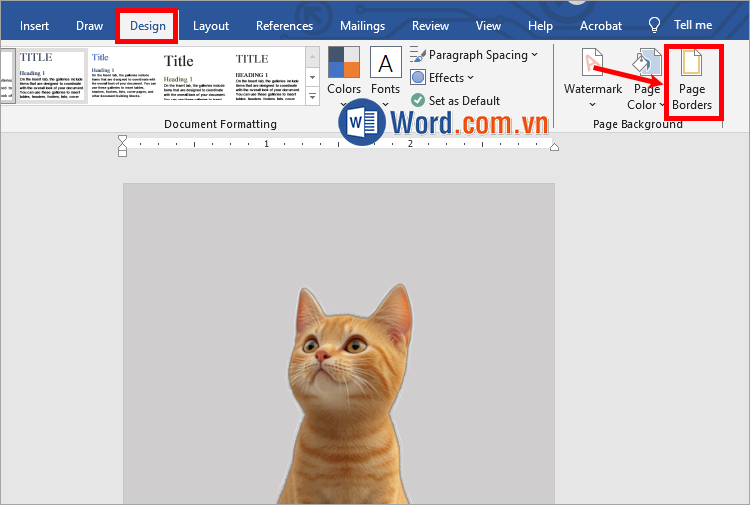This screenshot has width=750, height=505.
Task: Expand the Paragraph Spacing dropdown arrow
Action: coord(534,55)
